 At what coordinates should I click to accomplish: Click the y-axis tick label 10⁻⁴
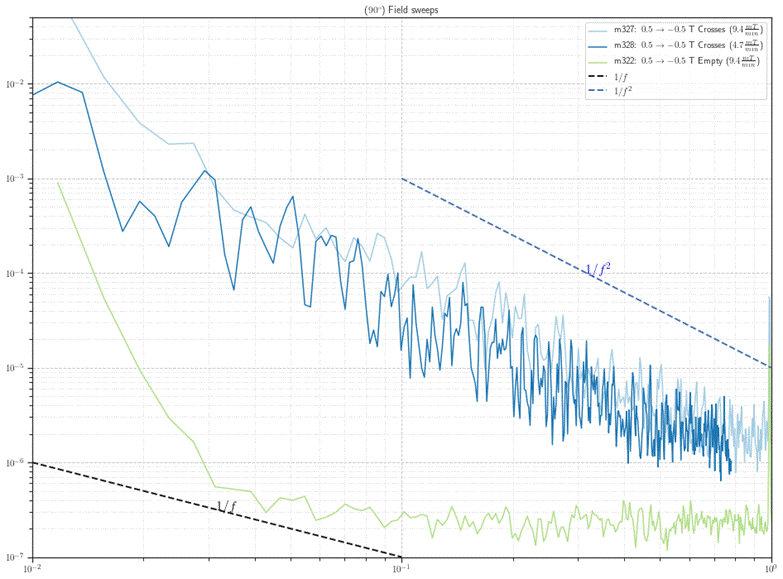coord(14,274)
